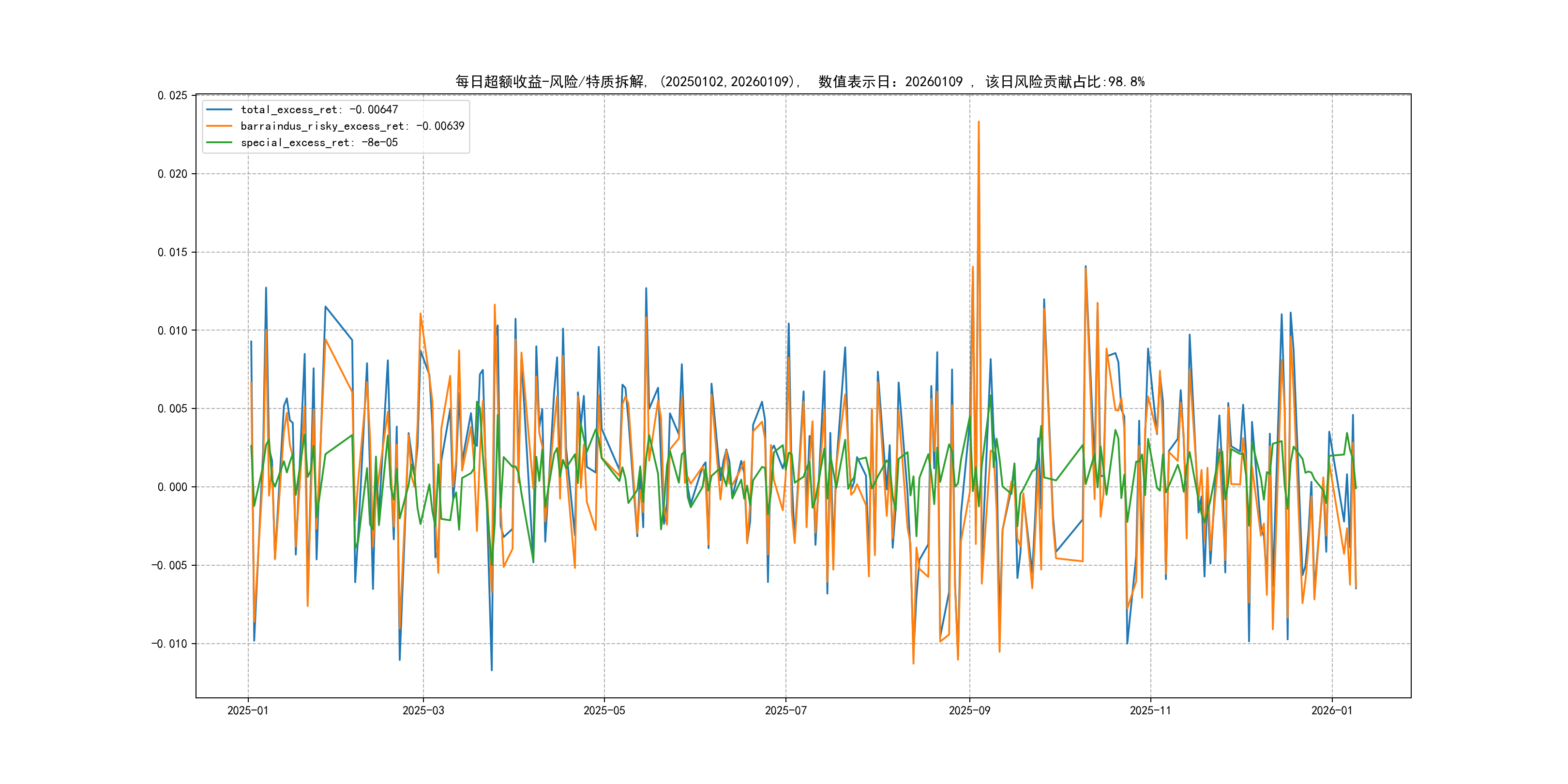Select the total_excess_ret legend label text
1568x784 pixels.
319,109
